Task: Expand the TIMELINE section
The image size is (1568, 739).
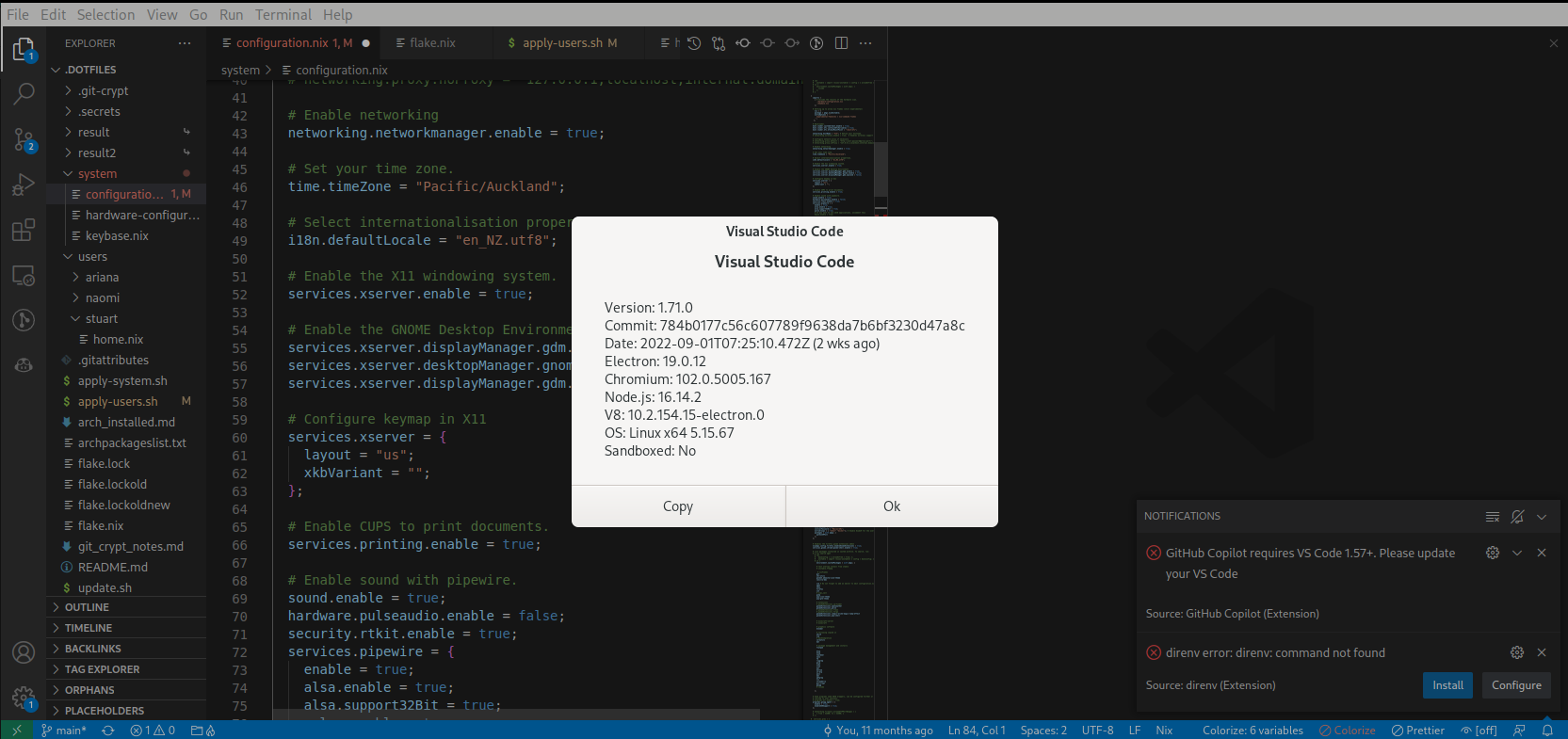Action: (126, 628)
